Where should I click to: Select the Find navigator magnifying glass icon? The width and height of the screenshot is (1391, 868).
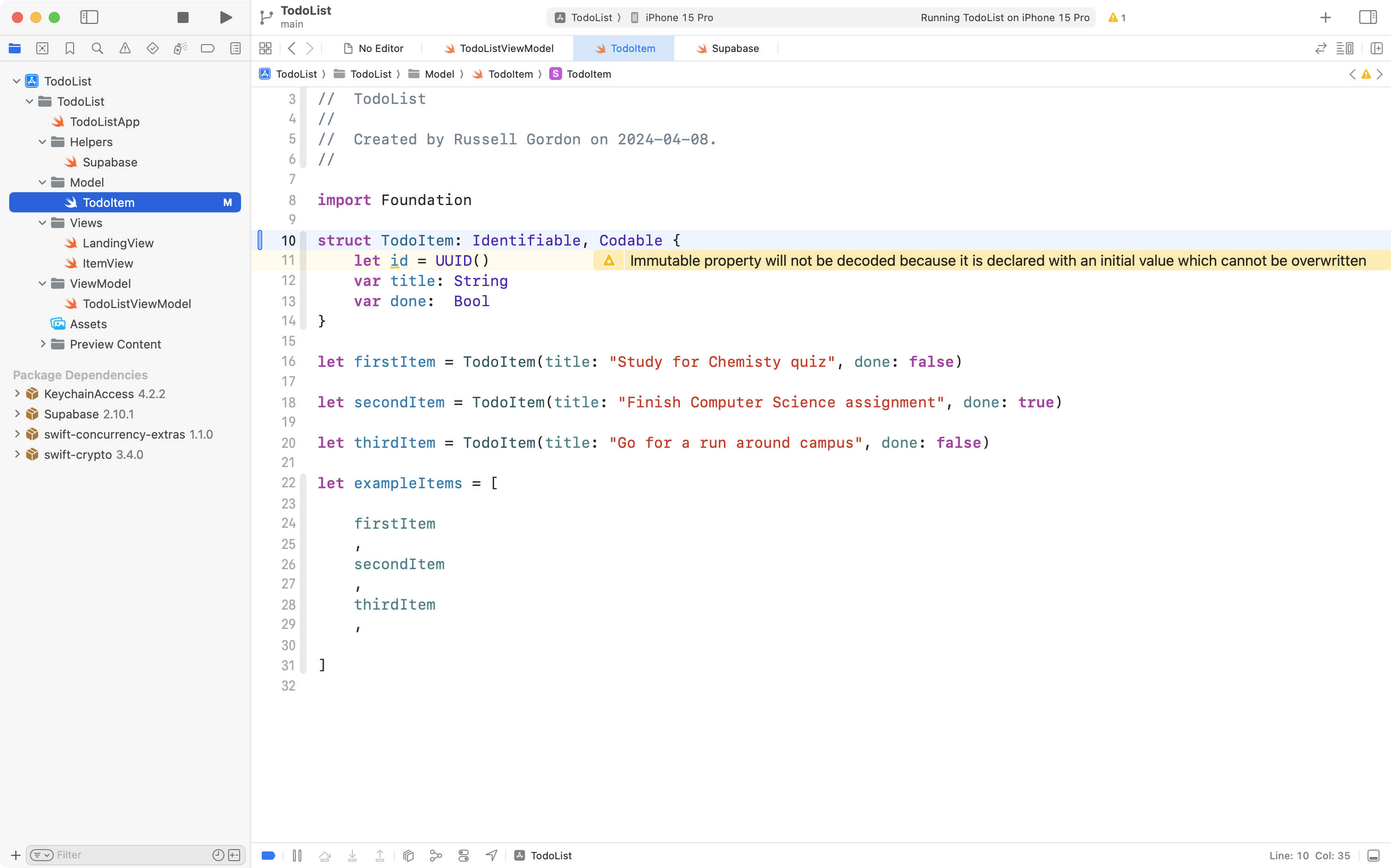(x=97, y=48)
